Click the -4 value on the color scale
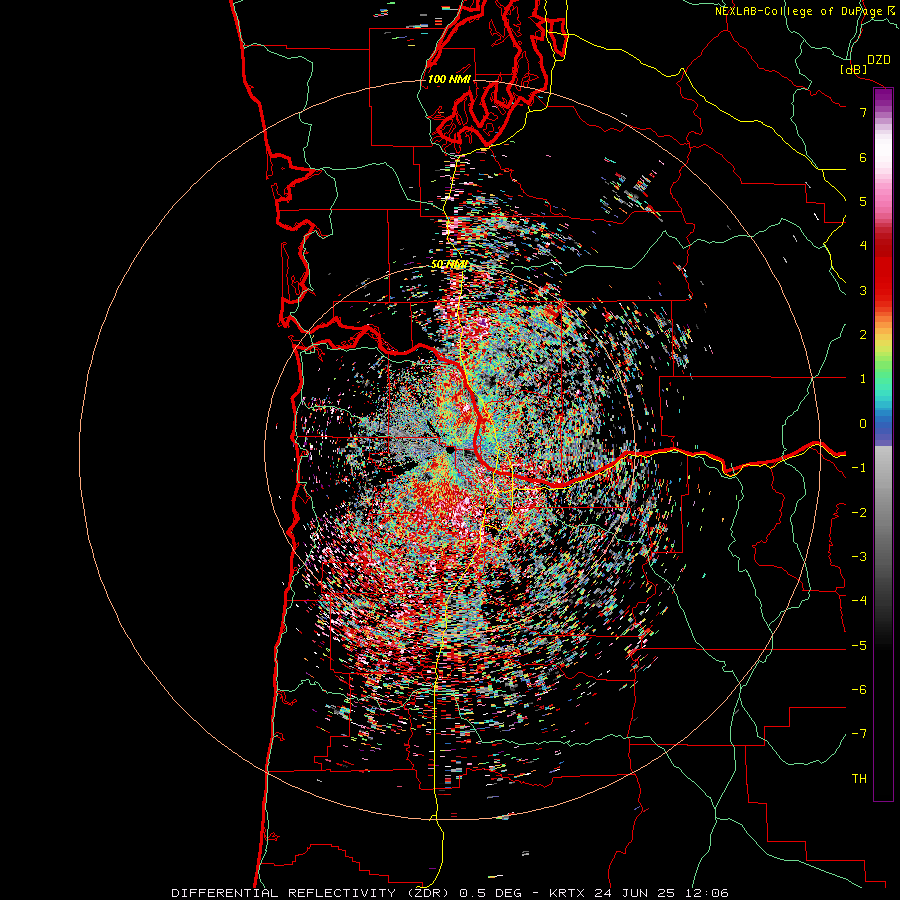The height and width of the screenshot is (900, 900). pos(859,600)
